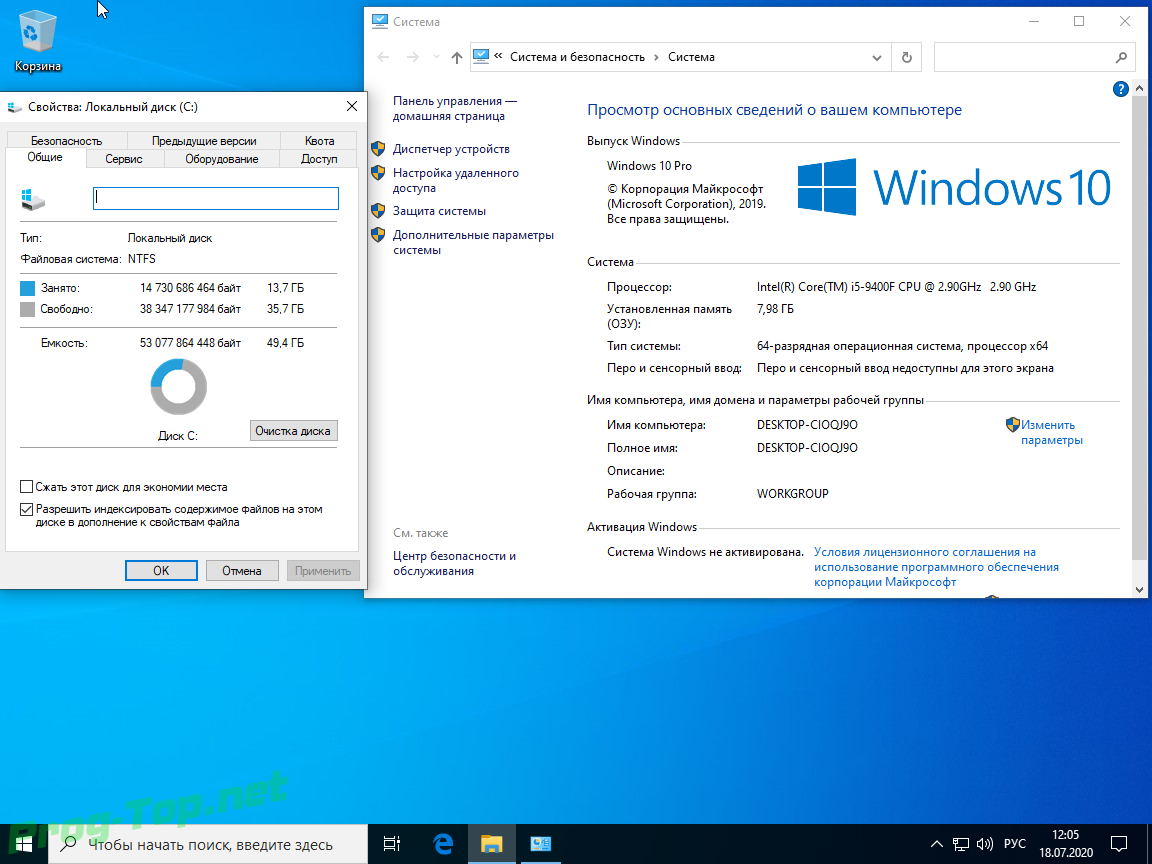Open Диспетчер устройств link
Viewport: 1152px width, 864px height.
[x=451, y=149]
